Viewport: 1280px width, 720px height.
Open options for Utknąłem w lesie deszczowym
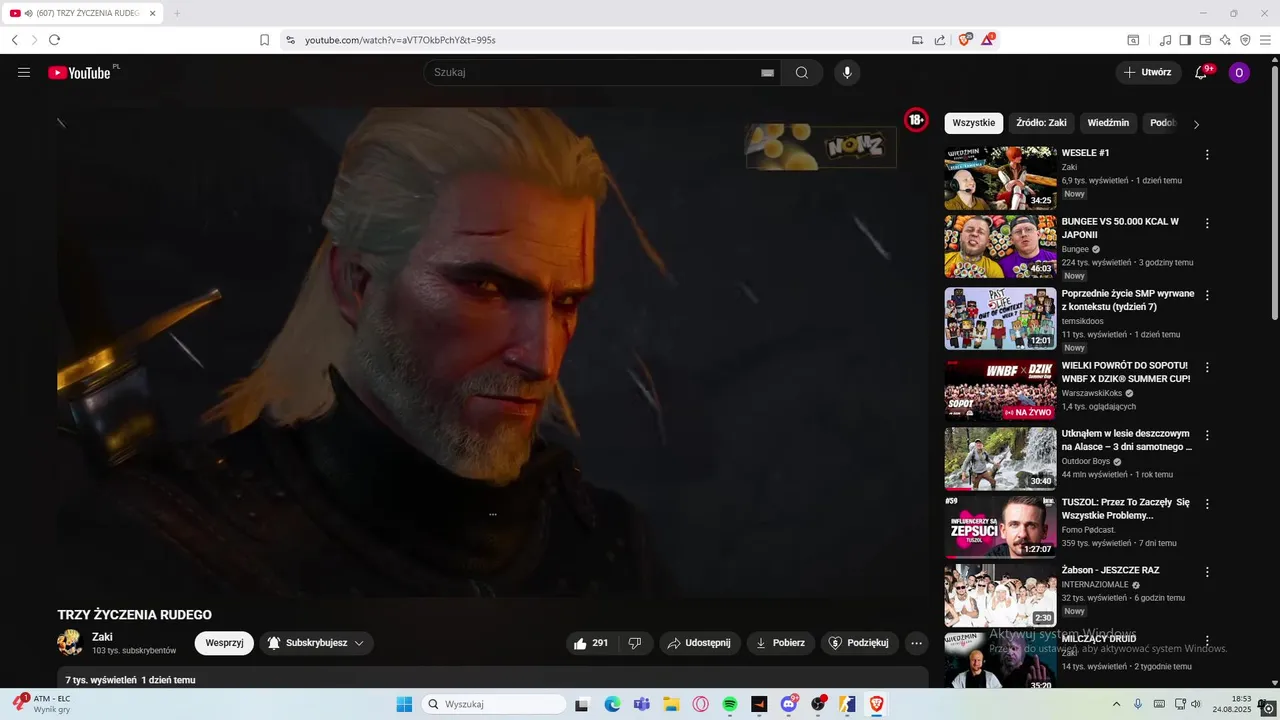click(x=1207, y=436)
